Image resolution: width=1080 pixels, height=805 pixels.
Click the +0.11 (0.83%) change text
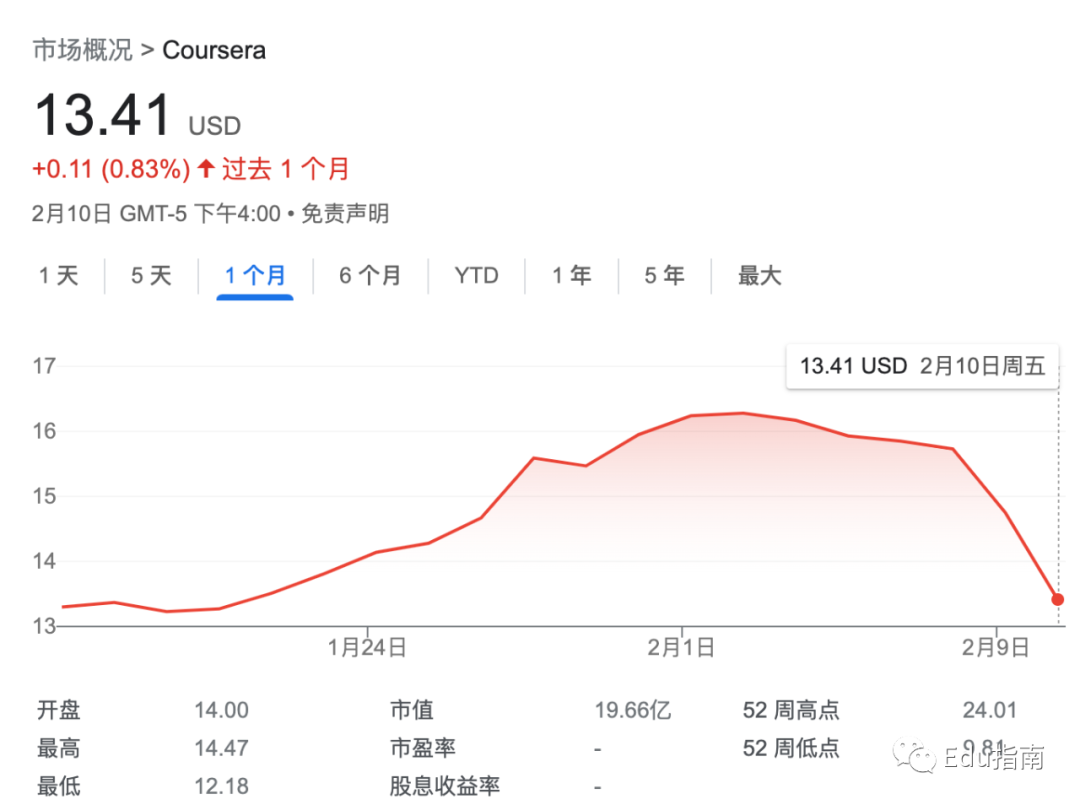[111, 169]
